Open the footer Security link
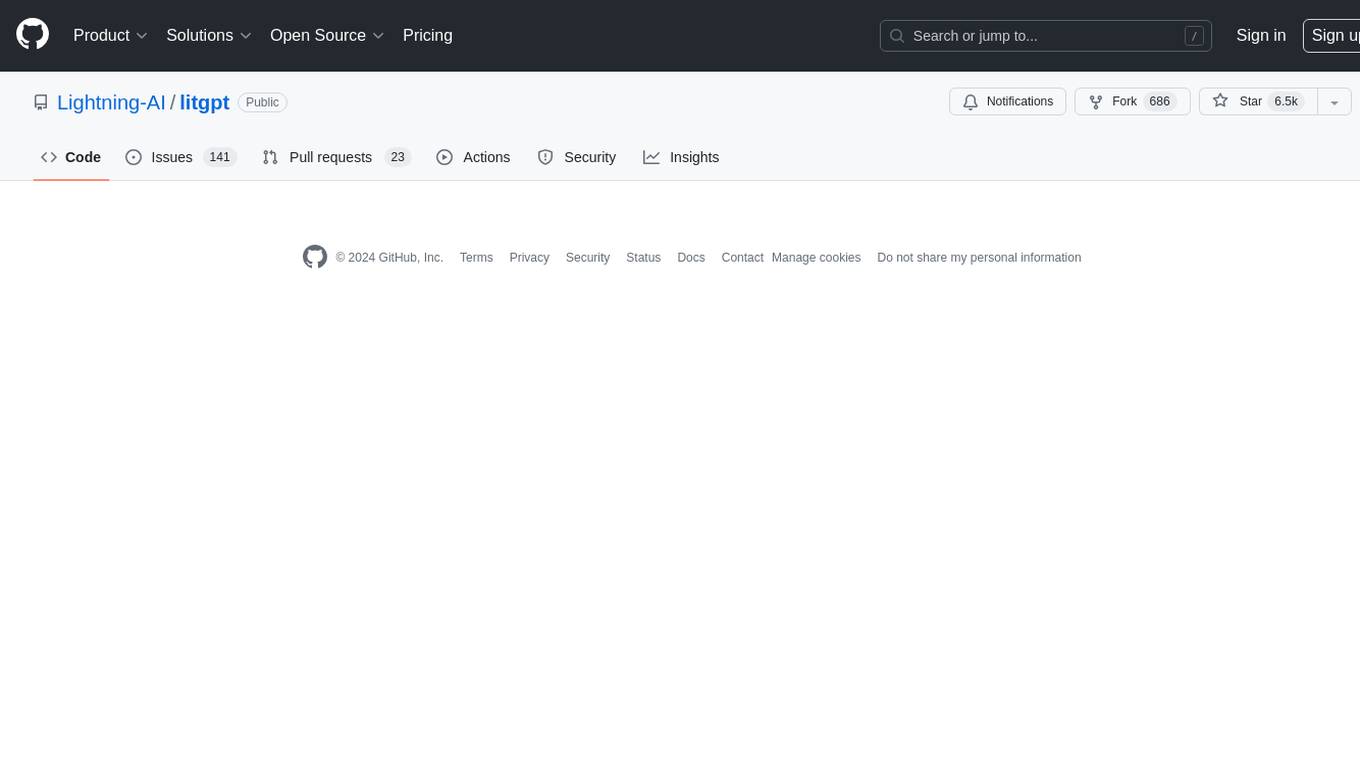 point(588,258)
